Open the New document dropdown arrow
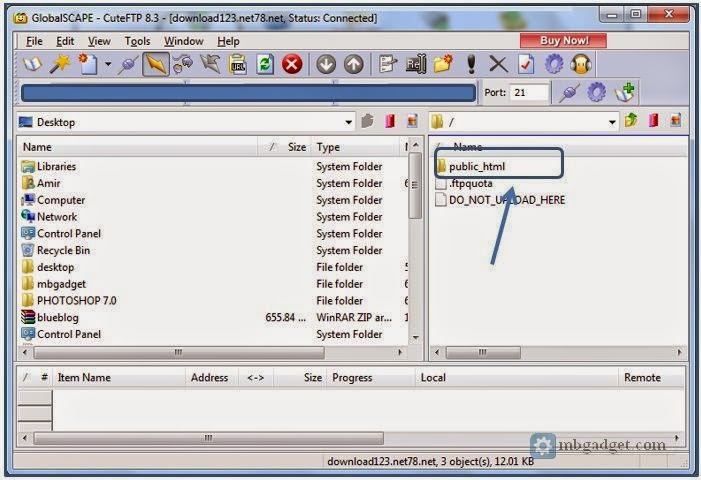This screenshot has height=480, width=701. pyautogui.click(x=108, y=64)
